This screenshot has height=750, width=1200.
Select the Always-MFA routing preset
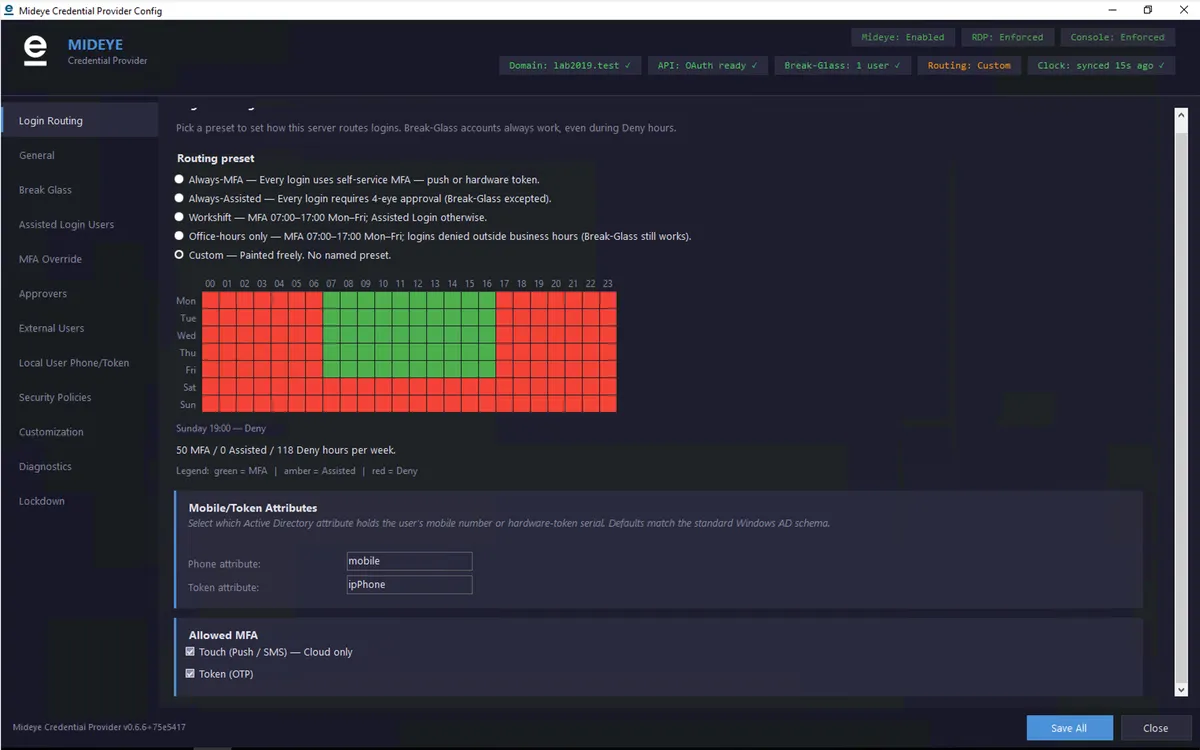pyautogui.click(x=179, y=180)
